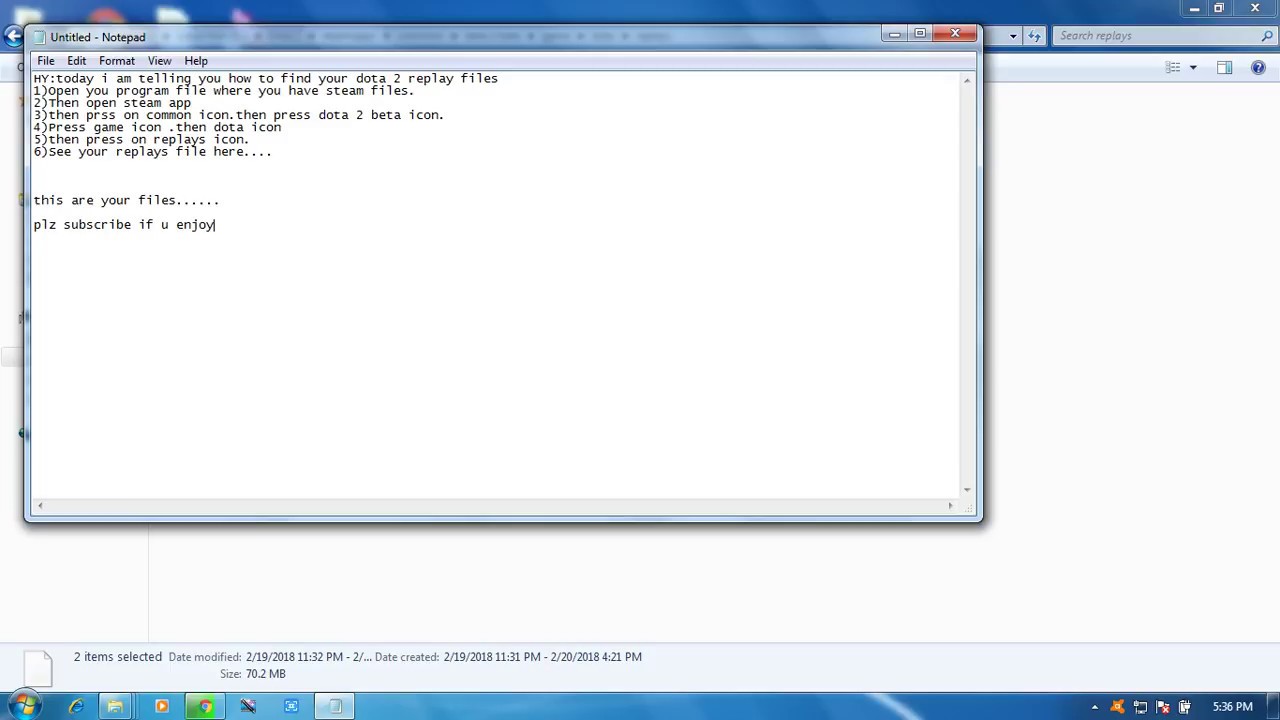Viewport: 1280px width, 720px height.
Task: Click the Explorer refresh address button
Action: tap(1037, 36)
